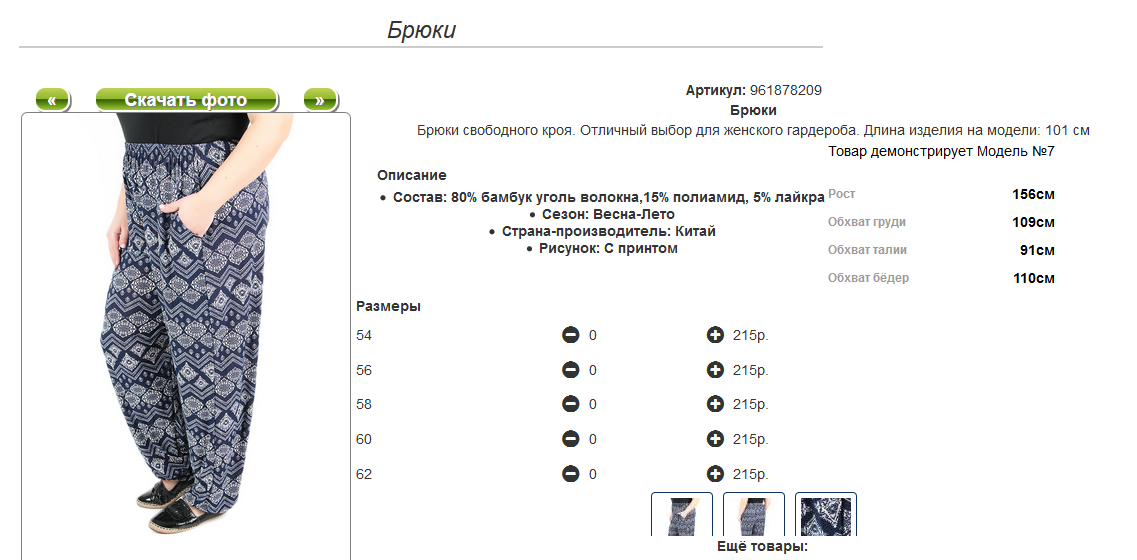
Task: Decrease quantity for size 56
Action: click(x=571, y=370)
